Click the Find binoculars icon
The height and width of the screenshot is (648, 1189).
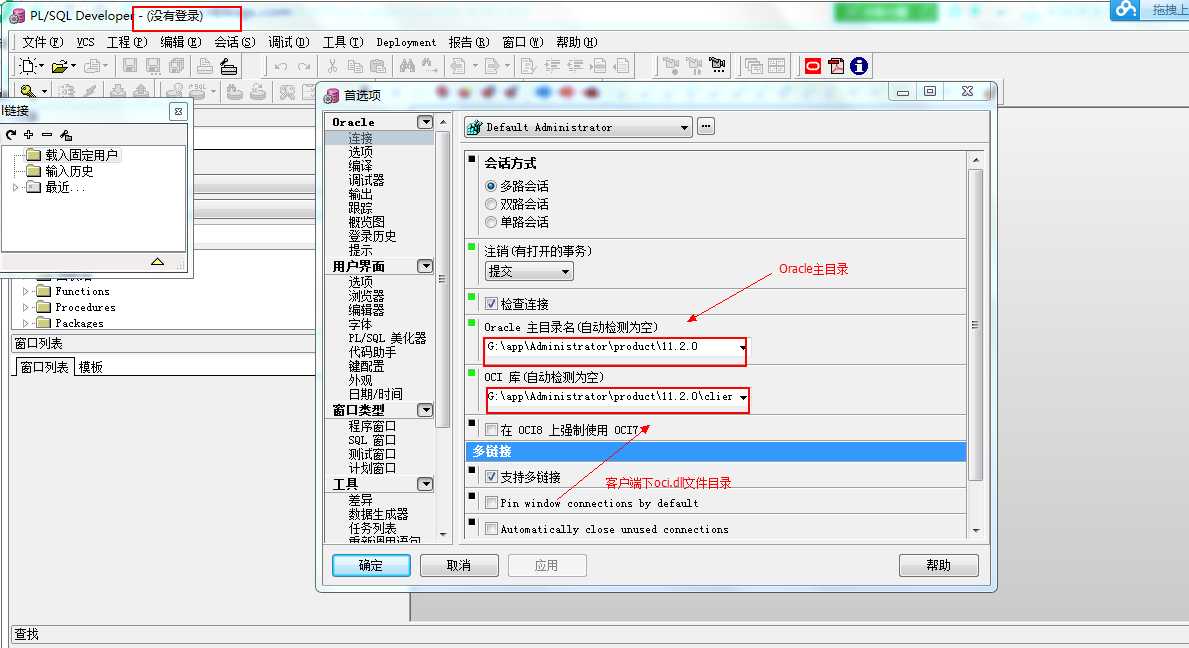(x=407, y=66)
